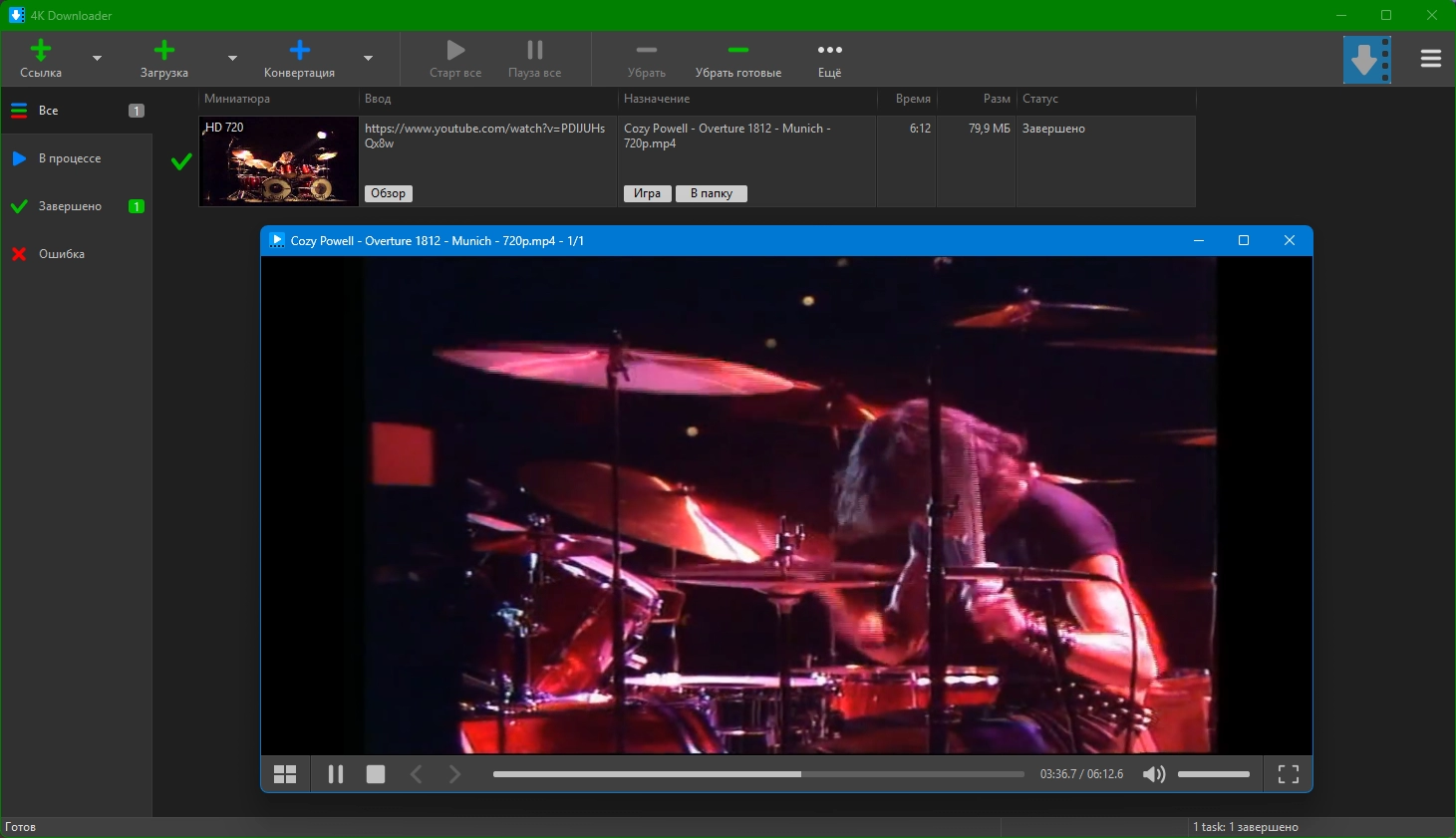Select the В процессе filter in sidebar

tap(70, 158)
